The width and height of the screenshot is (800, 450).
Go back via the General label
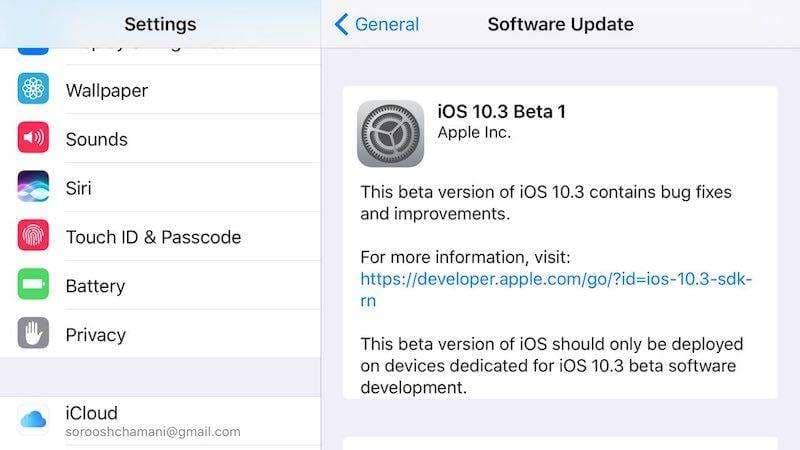(x=388, y=24)
